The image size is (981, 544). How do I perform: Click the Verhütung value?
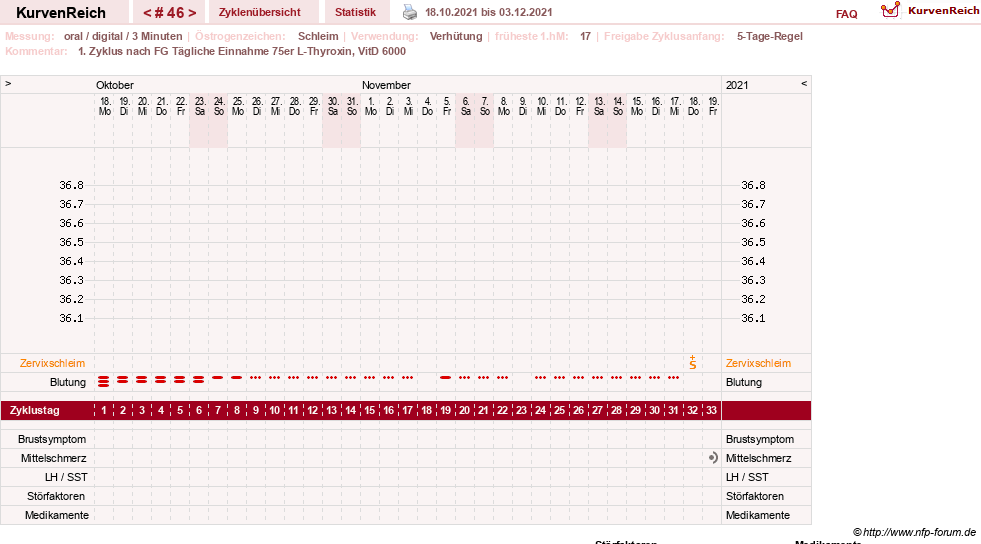(456, 36)
